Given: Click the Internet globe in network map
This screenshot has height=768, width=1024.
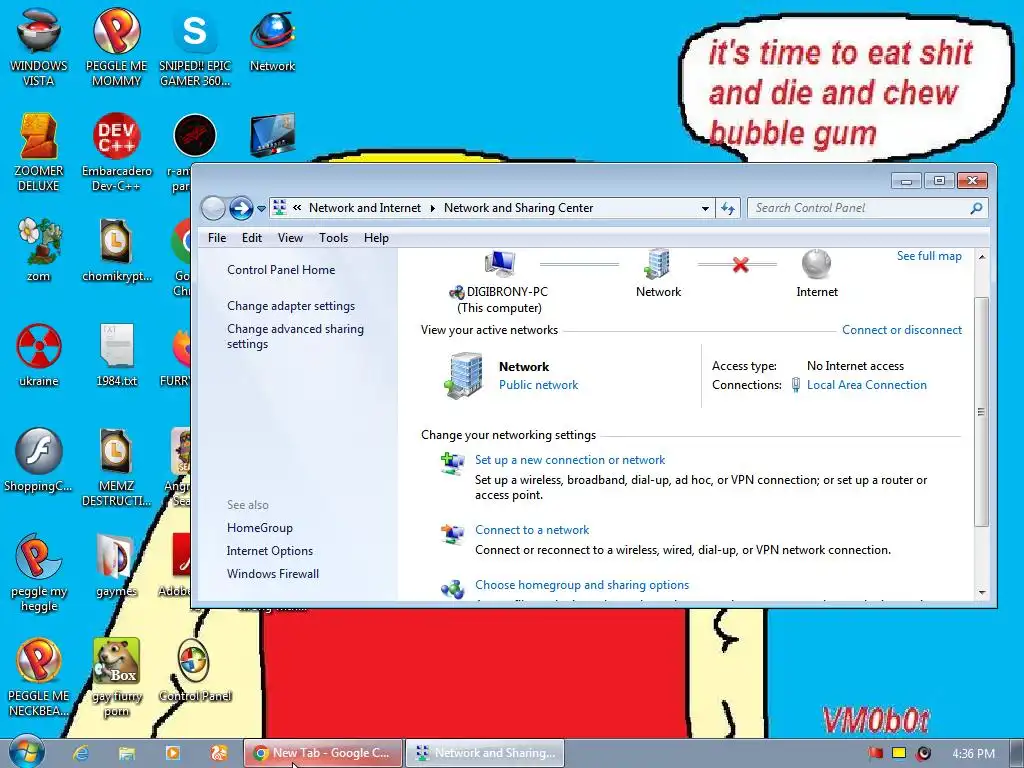Looking at the screenshot, I should click(816, 264).
